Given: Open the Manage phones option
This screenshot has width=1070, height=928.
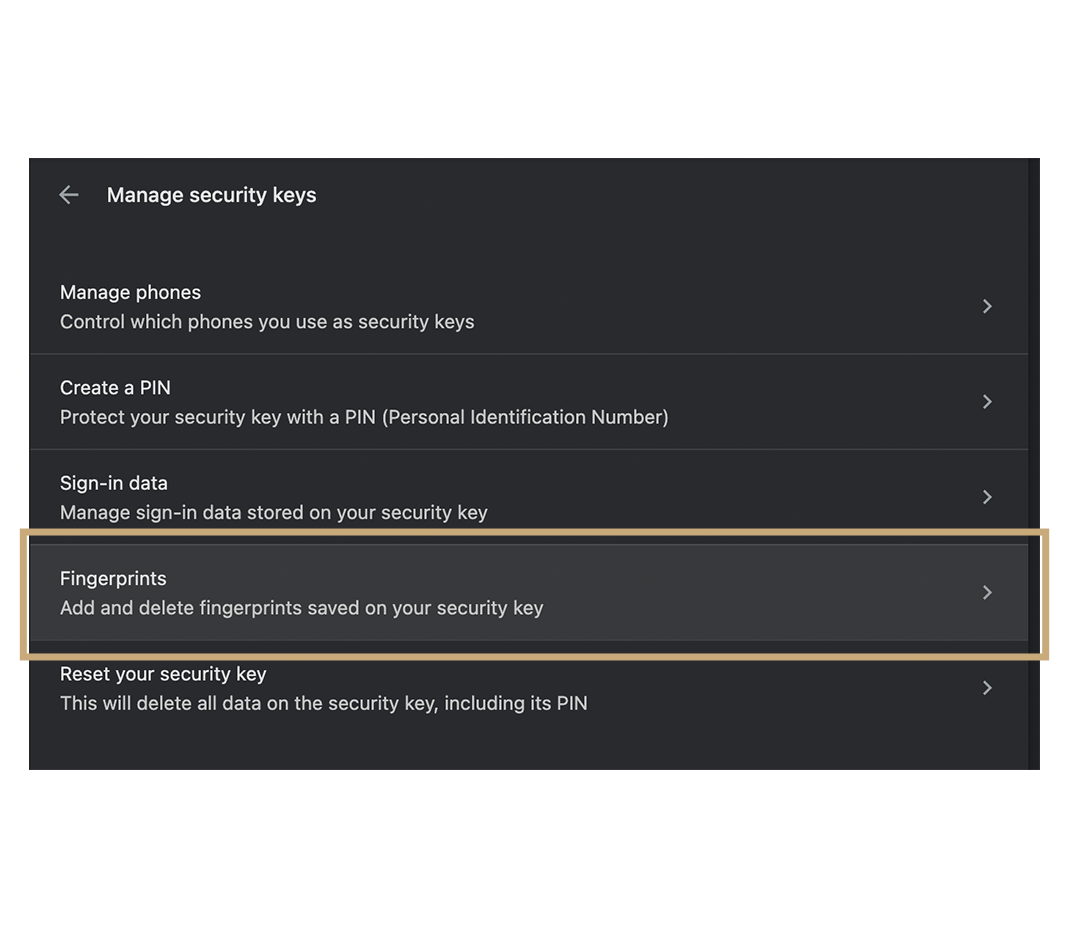Looking at the screenshot, I should [x=130, y=292].
